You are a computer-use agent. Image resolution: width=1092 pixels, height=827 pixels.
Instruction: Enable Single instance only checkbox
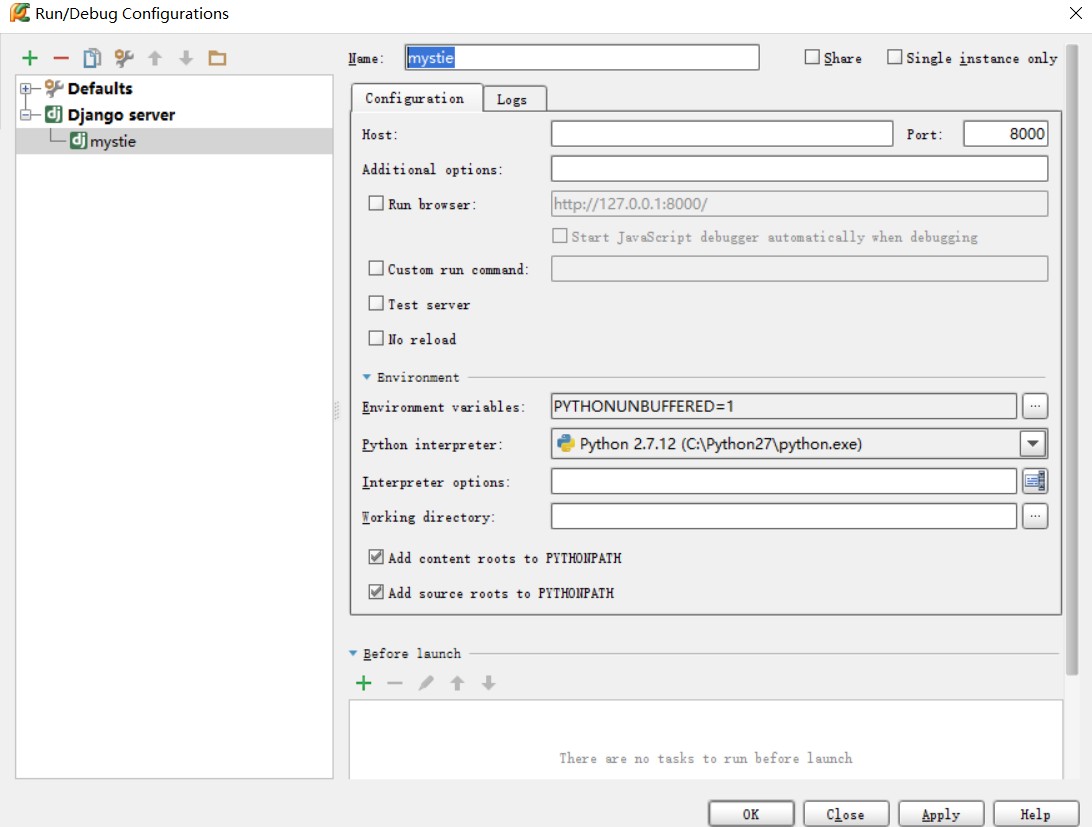(894, 57)
